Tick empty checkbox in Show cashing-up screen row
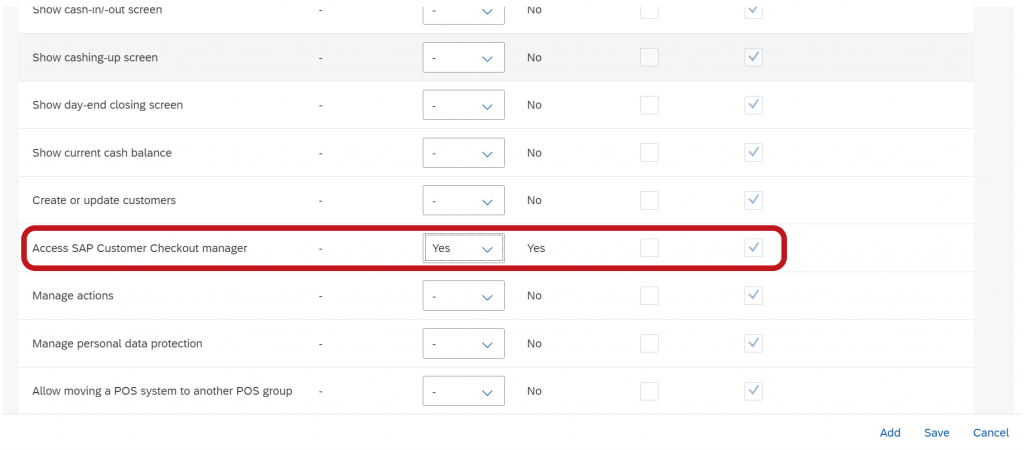Screen dimensions: 1024x450 (x=649, y=57)
